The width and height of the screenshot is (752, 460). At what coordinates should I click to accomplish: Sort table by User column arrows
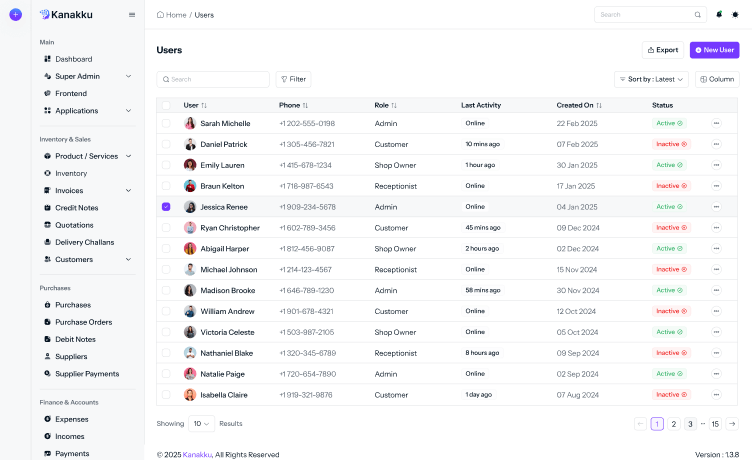204,105
